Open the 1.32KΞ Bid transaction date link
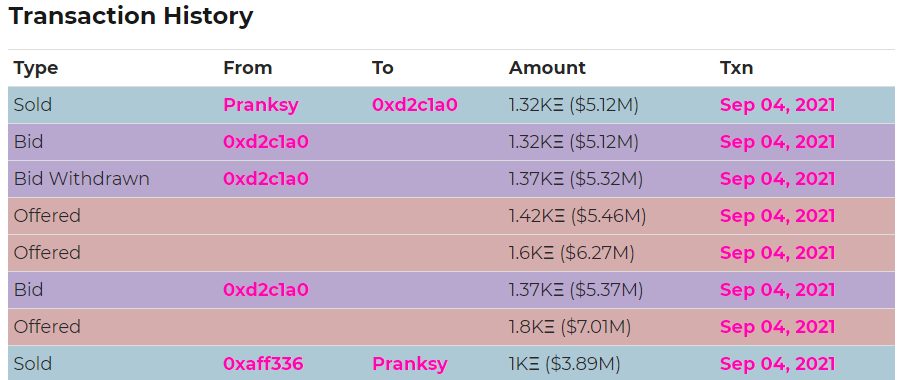Image resolution: width=902 pixels, height=380 pixels. pos(777,142)
